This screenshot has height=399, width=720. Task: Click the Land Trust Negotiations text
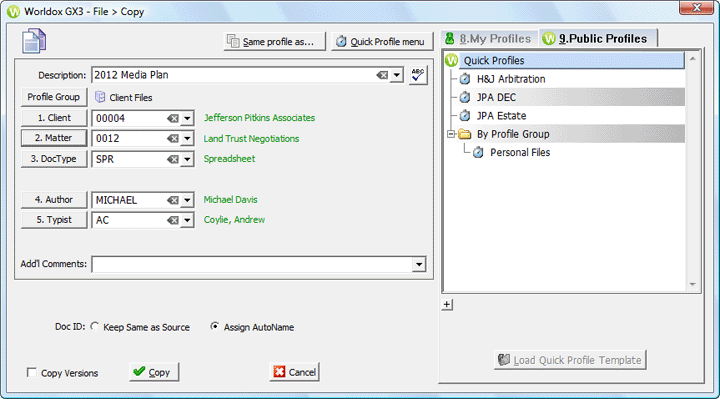[251, 139]
